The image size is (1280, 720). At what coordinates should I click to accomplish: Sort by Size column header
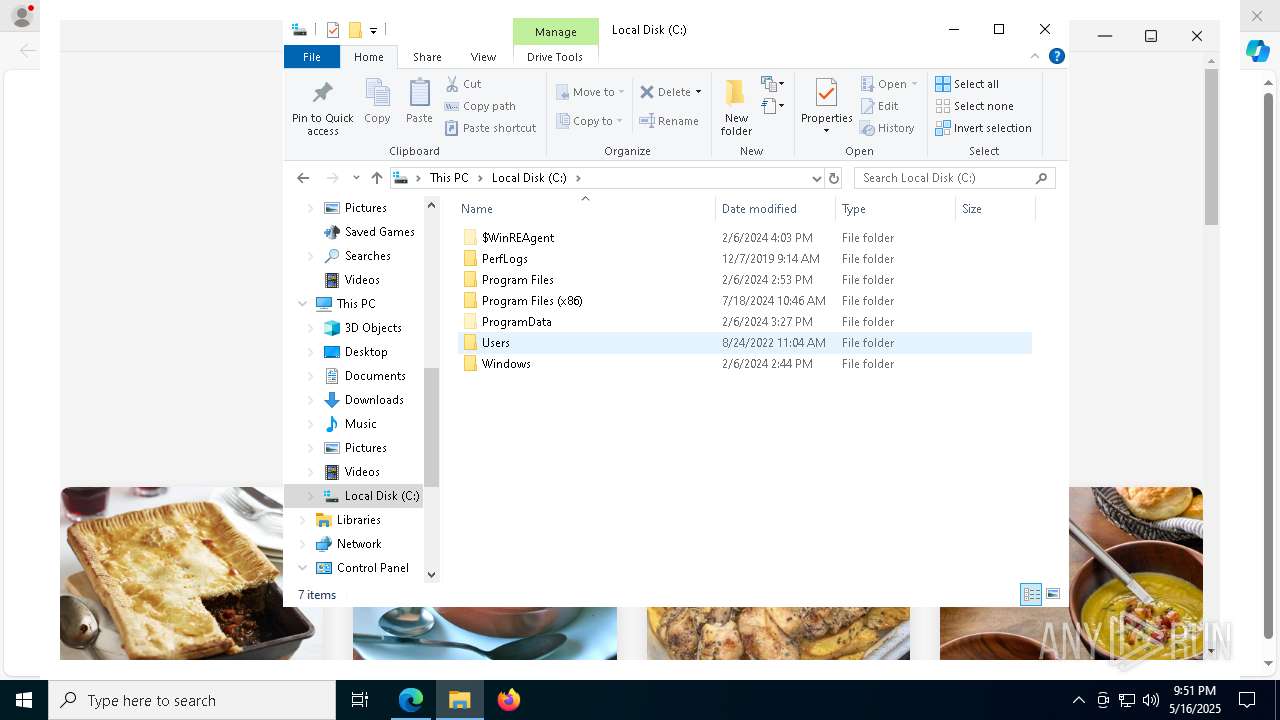pyautogui.click(x=995, y=209)
